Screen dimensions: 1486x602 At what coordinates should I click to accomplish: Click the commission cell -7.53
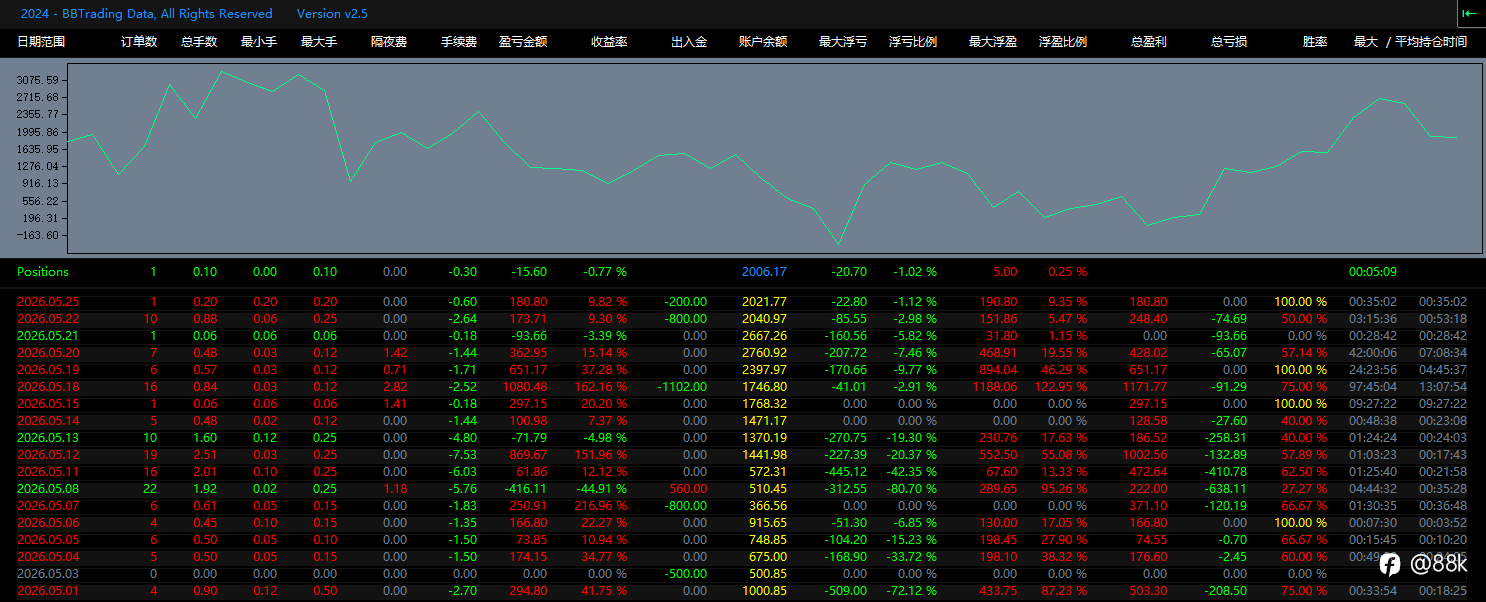(463, 455)
